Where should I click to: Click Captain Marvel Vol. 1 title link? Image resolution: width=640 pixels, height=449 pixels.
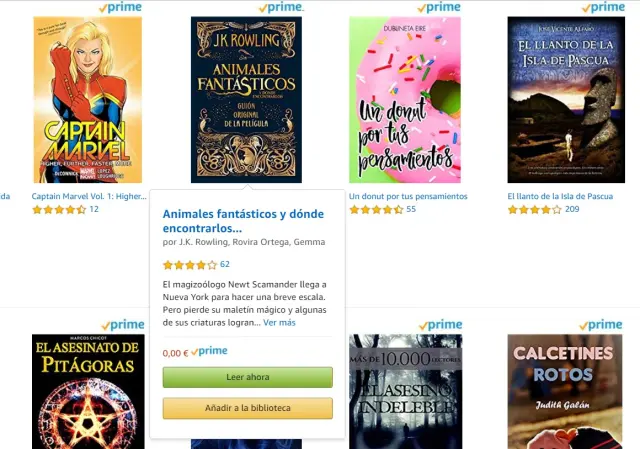pyautogui.click(x=89, y=196)
